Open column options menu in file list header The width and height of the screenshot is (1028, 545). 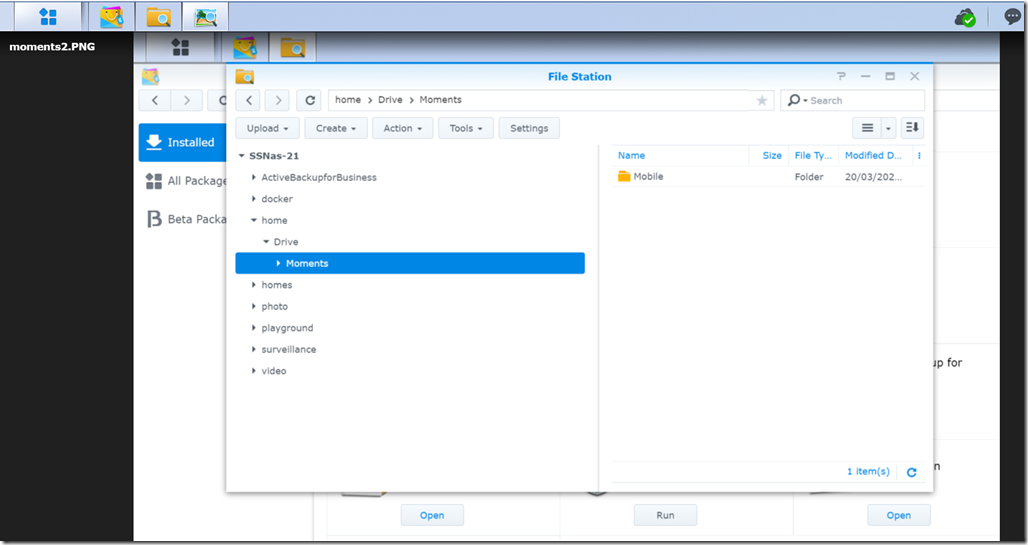(919, 155)
